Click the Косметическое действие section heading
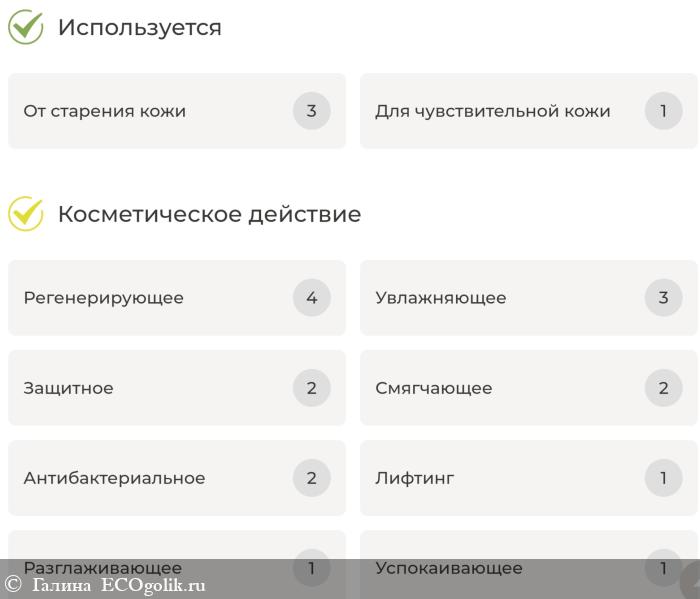 coord(209,214)
